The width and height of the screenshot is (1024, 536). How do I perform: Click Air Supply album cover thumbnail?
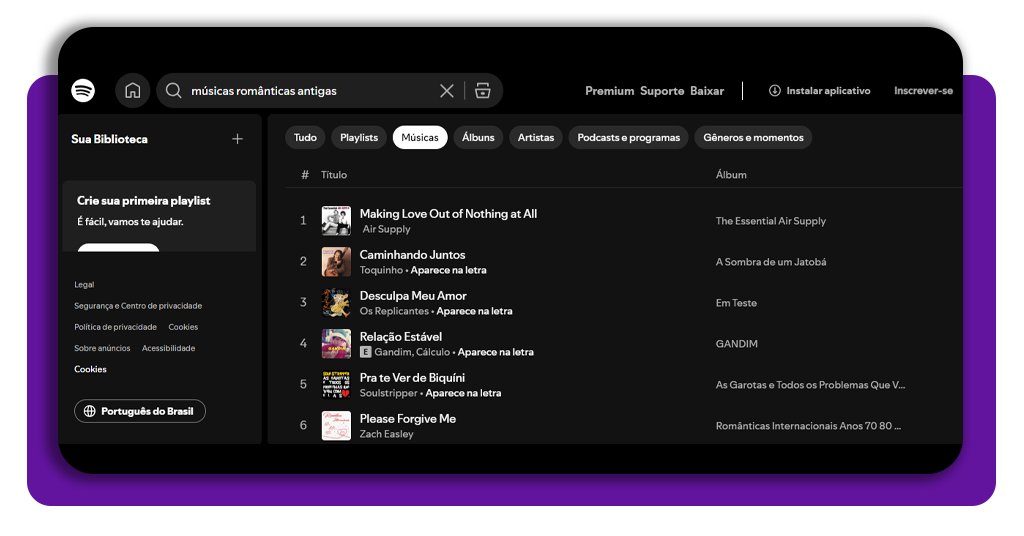(336, 221)
